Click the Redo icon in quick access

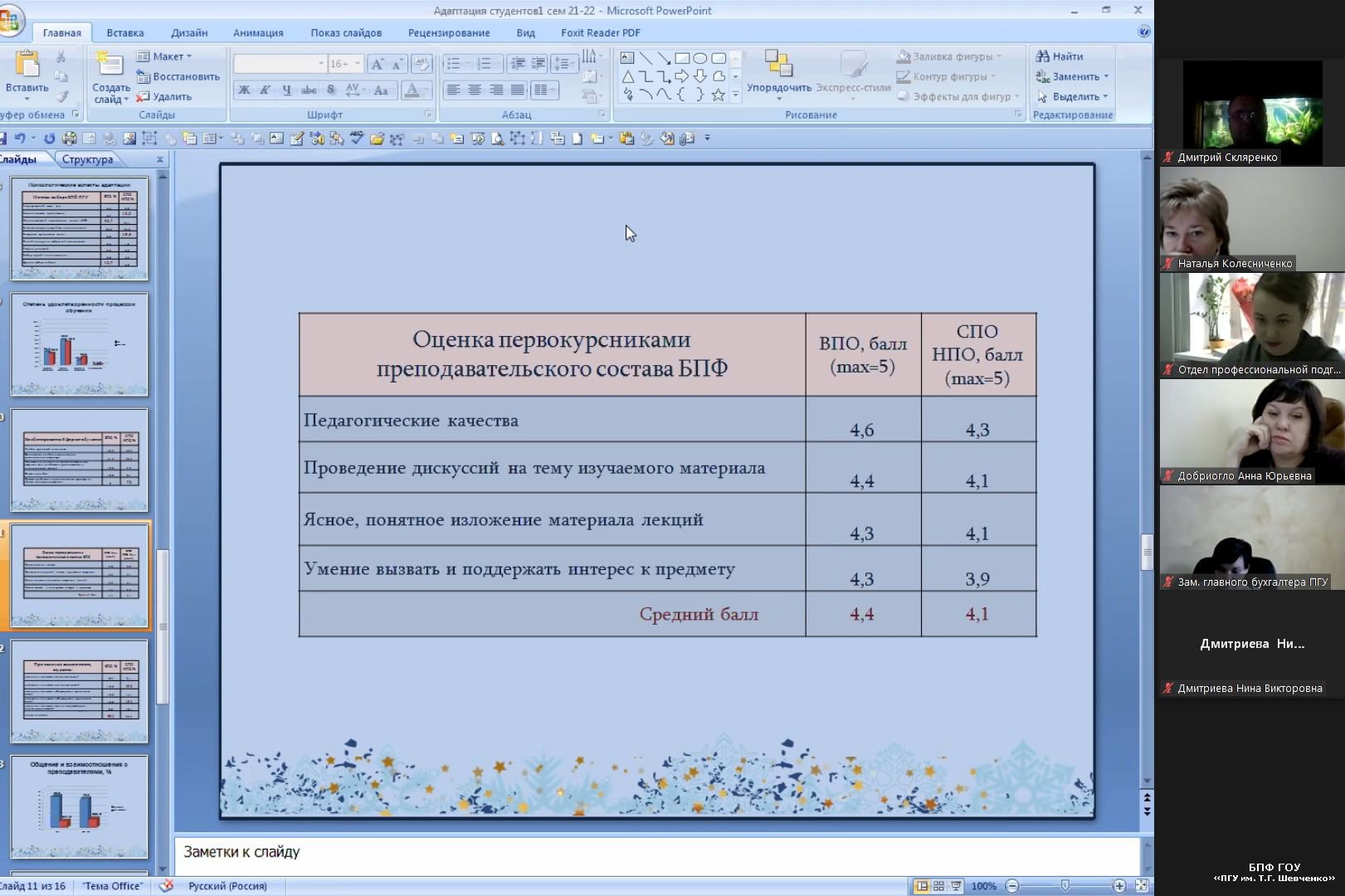[x=49, y=139]
